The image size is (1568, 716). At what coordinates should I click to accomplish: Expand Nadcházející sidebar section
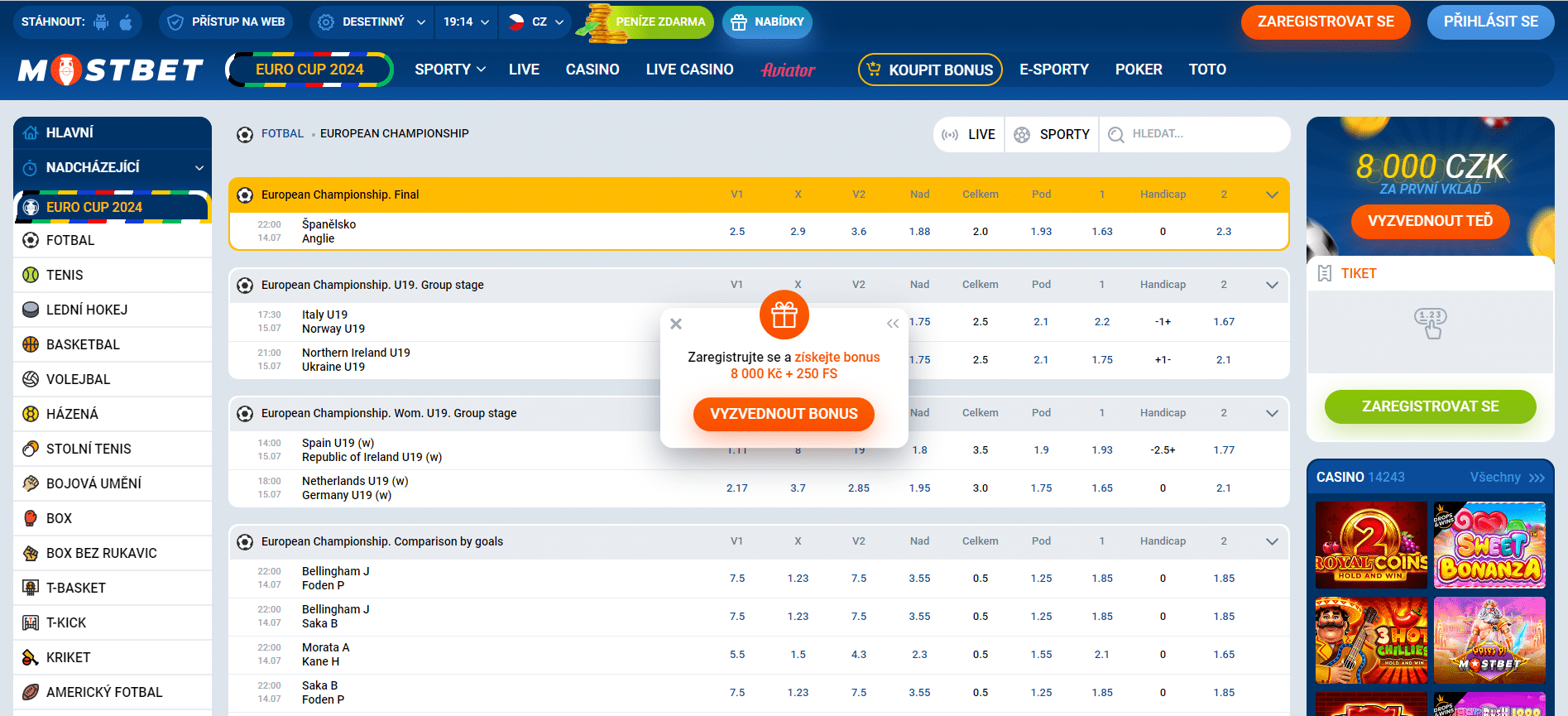(x=113, y=167)
